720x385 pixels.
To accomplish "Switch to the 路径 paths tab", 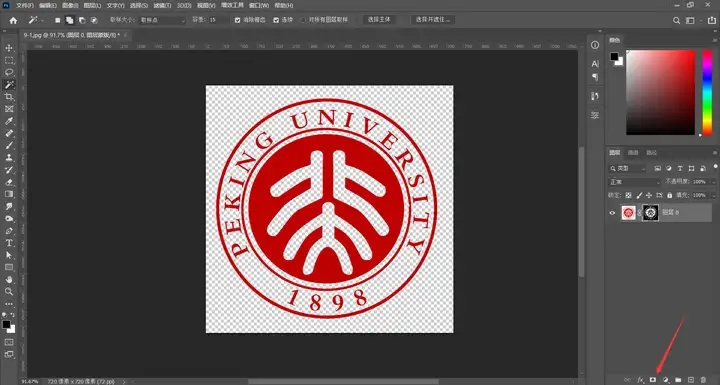I will (652, 153).
